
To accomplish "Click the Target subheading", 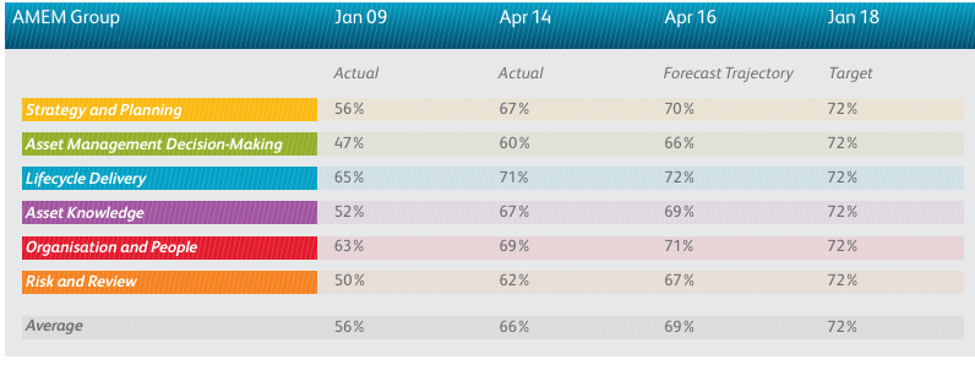I will click(x=851, y=73).
